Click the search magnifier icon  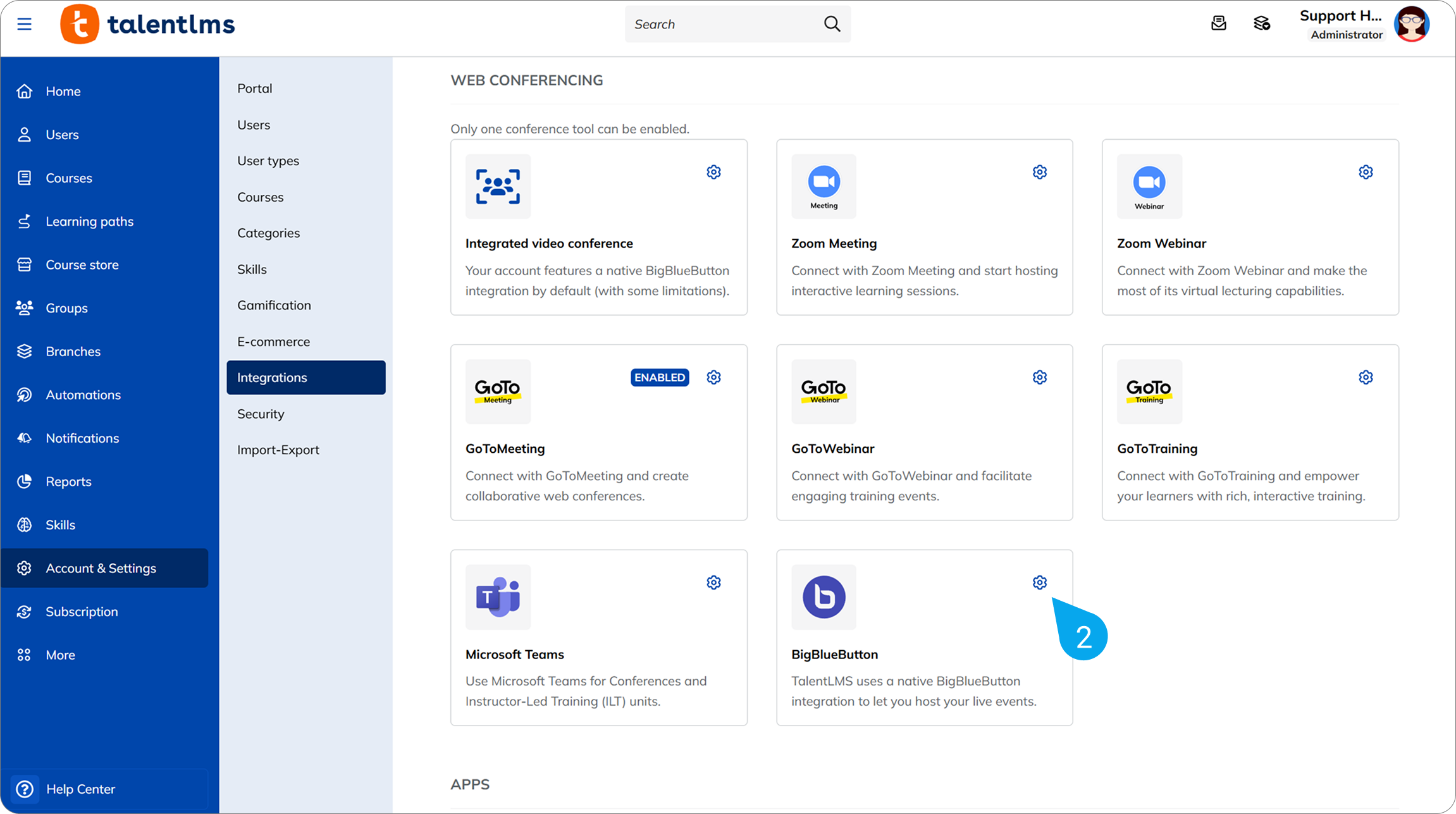tap(832, 24)
